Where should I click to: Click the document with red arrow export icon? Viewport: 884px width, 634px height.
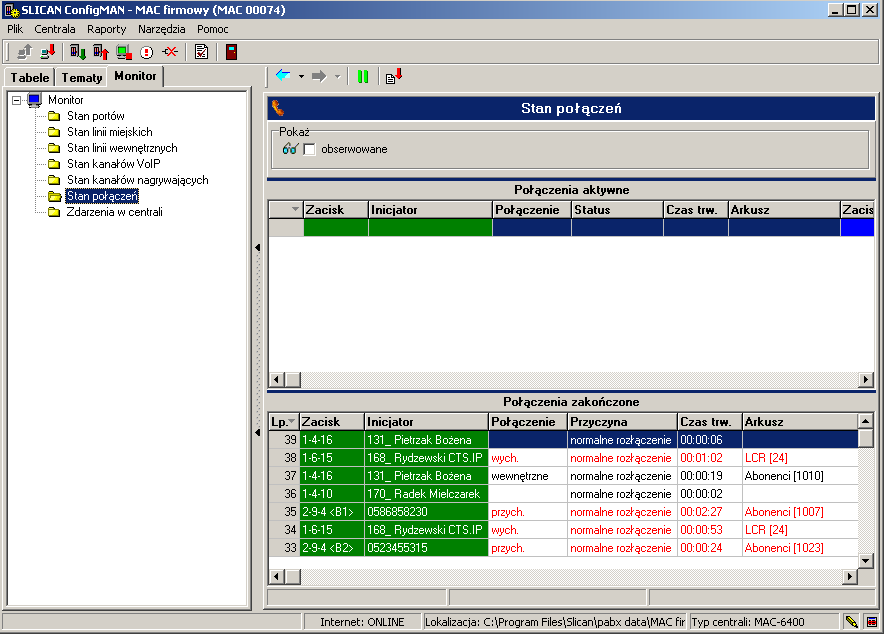[x=394, y=76]
